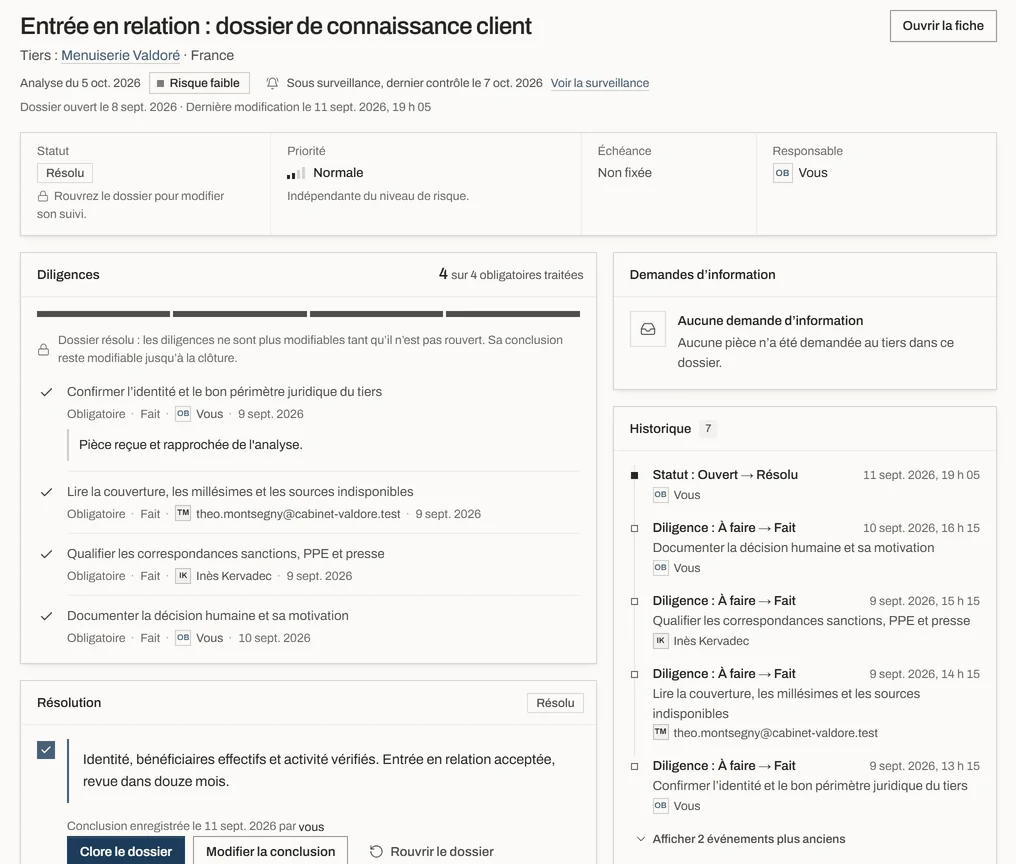Click checkmark of Lire la couverture diligence

46,492
